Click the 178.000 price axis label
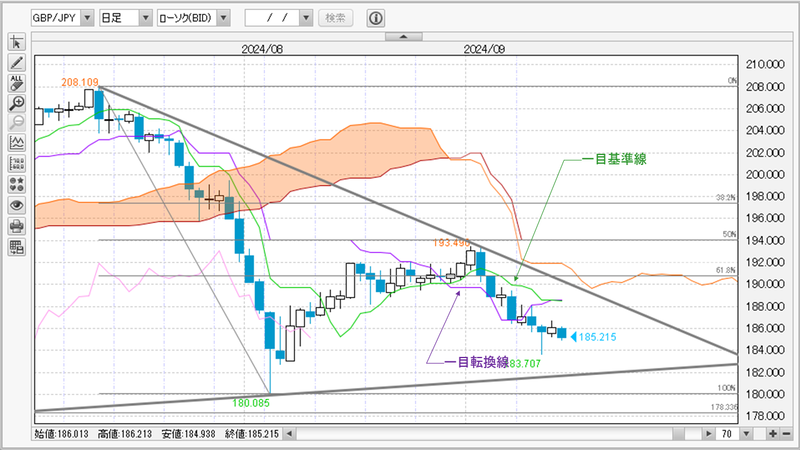The height and width of the screenshot is (450, 800). 765,416
